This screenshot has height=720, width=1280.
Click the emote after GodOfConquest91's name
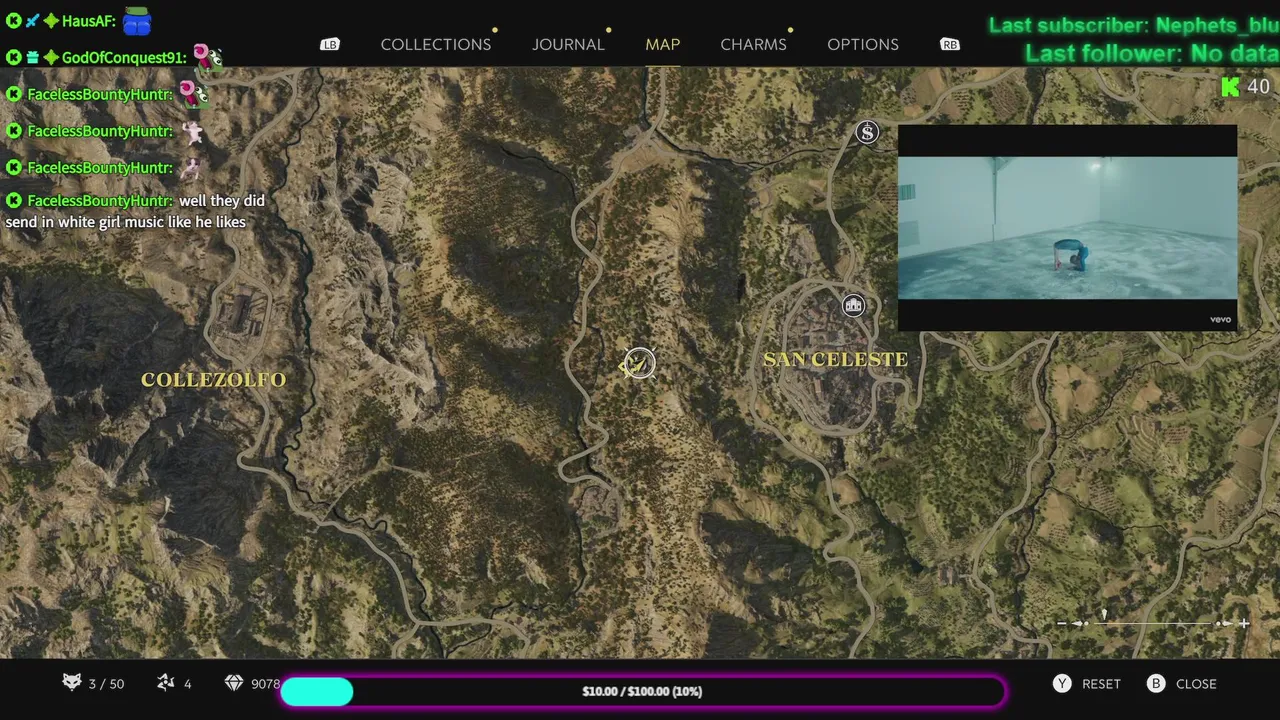click(x=207, y=57)
